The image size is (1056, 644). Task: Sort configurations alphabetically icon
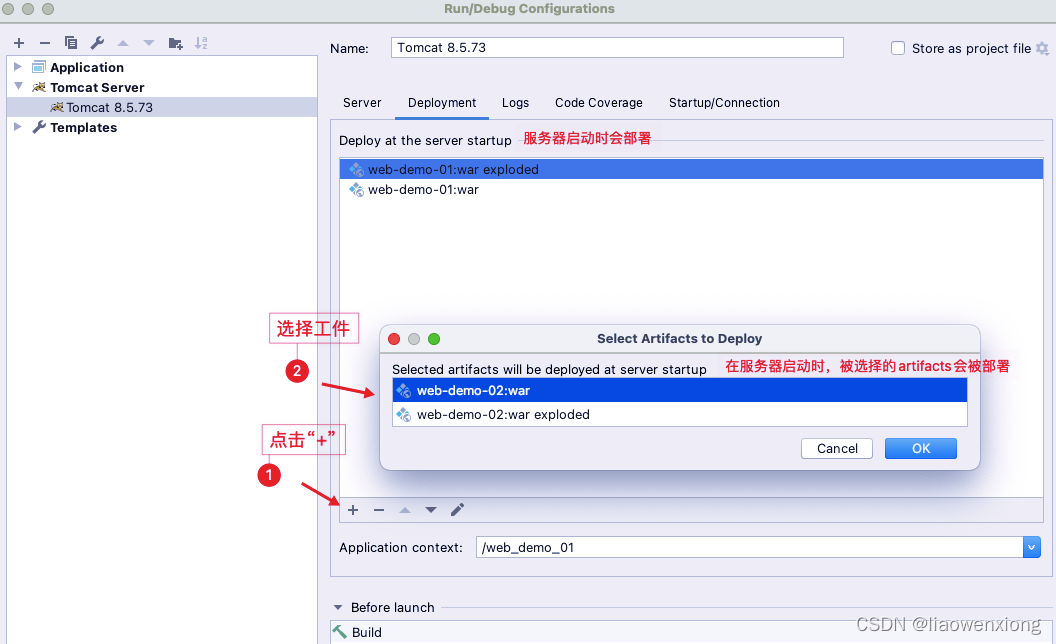[201, 43]
